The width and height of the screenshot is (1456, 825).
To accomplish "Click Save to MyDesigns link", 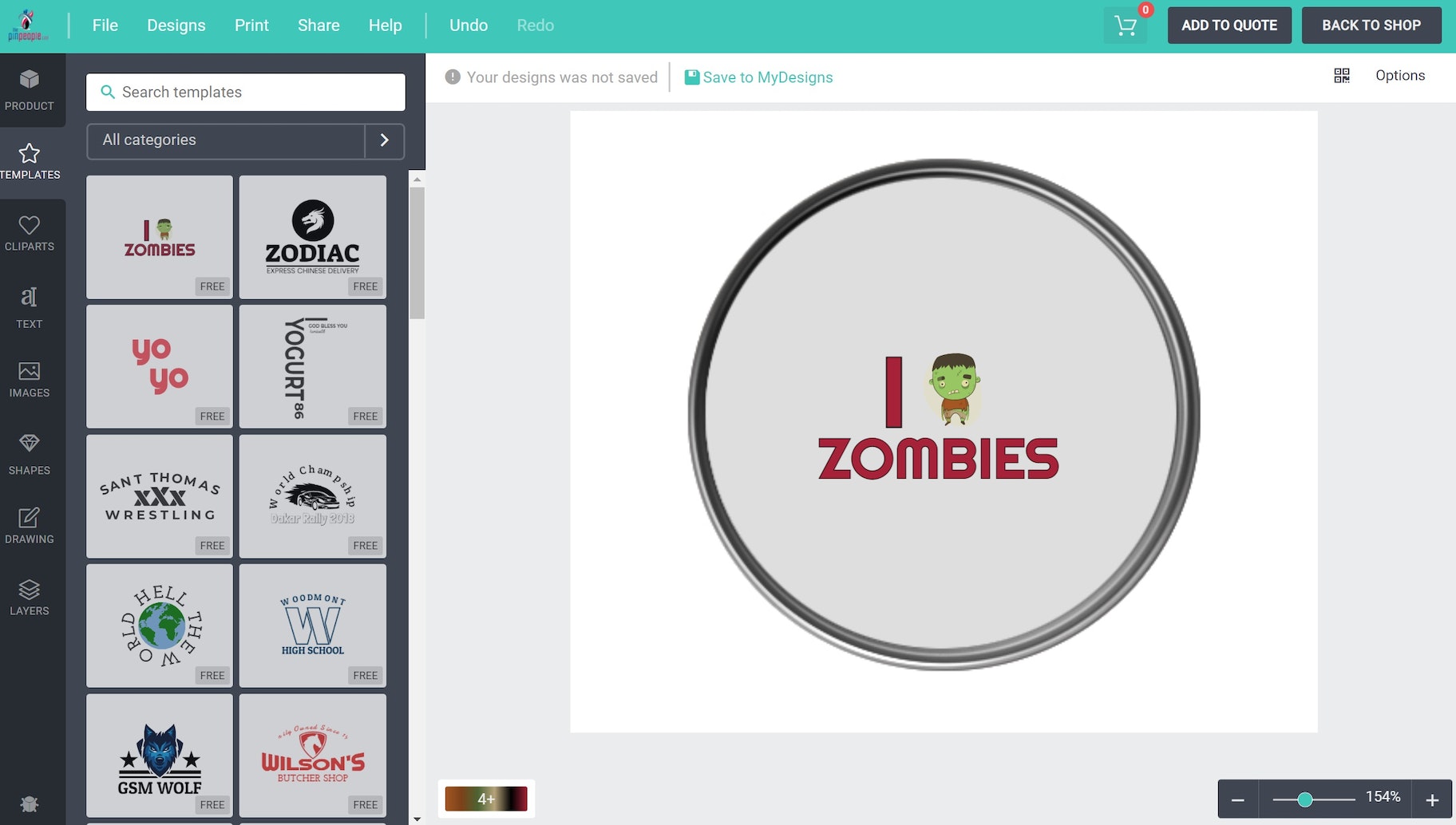I will tap(758, 77).
